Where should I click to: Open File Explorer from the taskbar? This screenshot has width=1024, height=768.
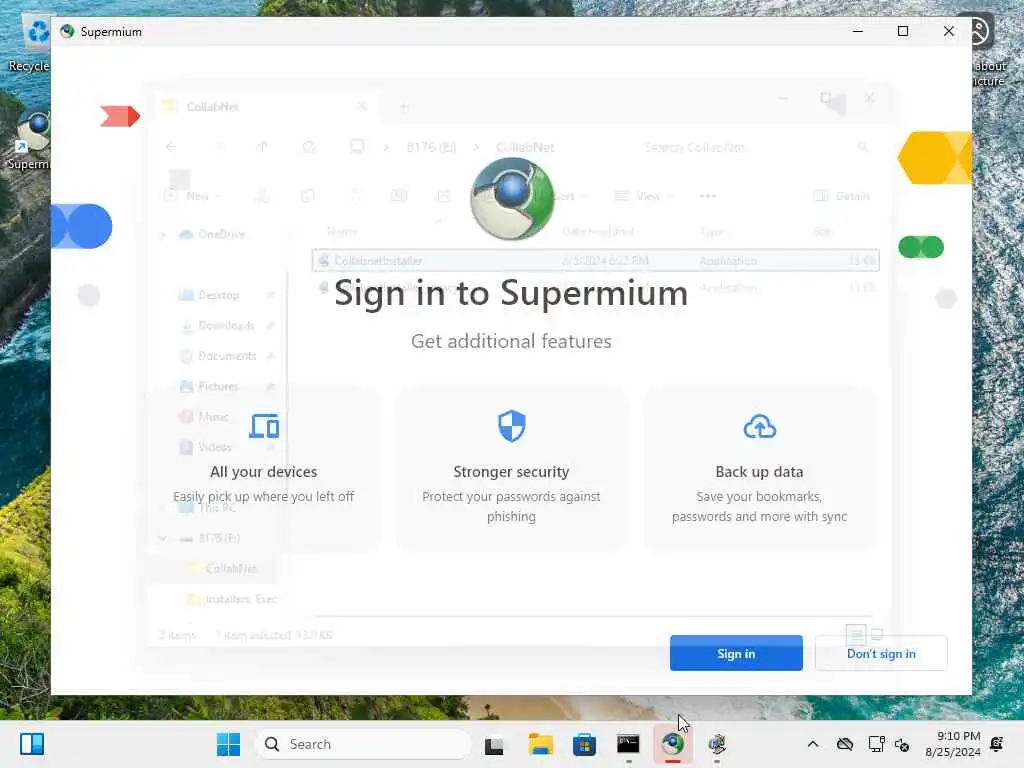(541, 744)
